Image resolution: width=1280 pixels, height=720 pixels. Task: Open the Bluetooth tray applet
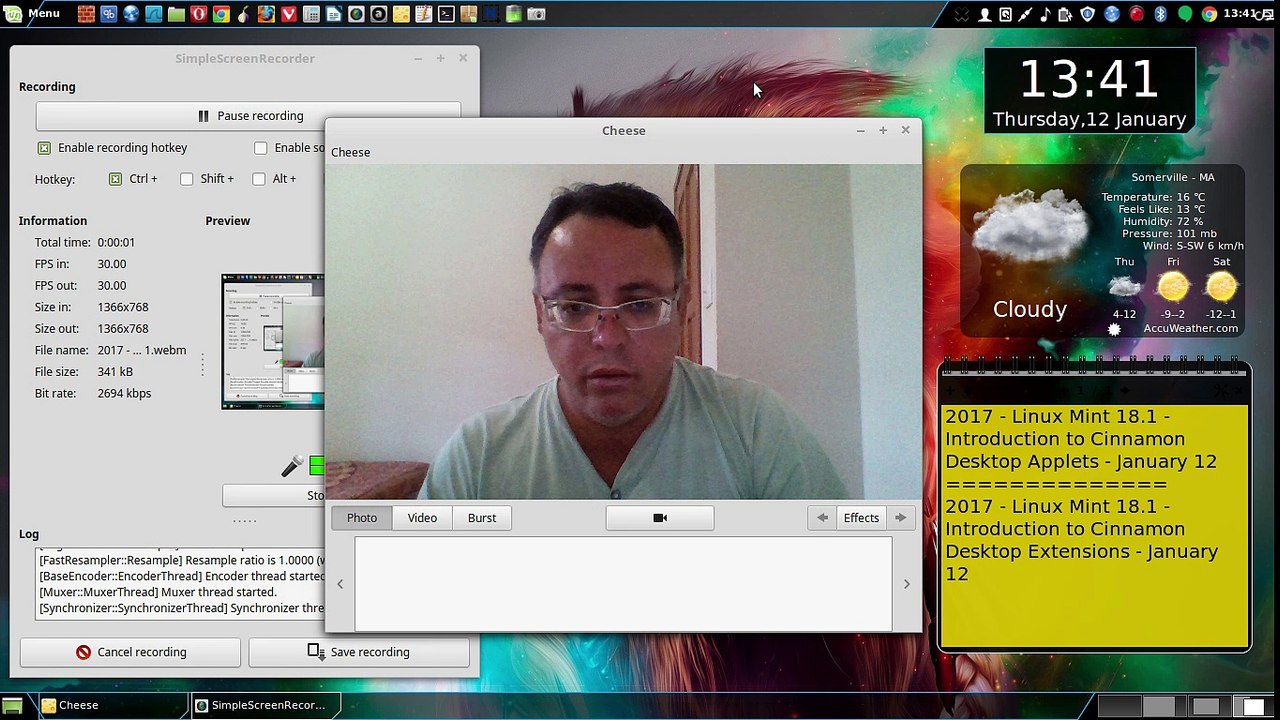(1161, 14)
